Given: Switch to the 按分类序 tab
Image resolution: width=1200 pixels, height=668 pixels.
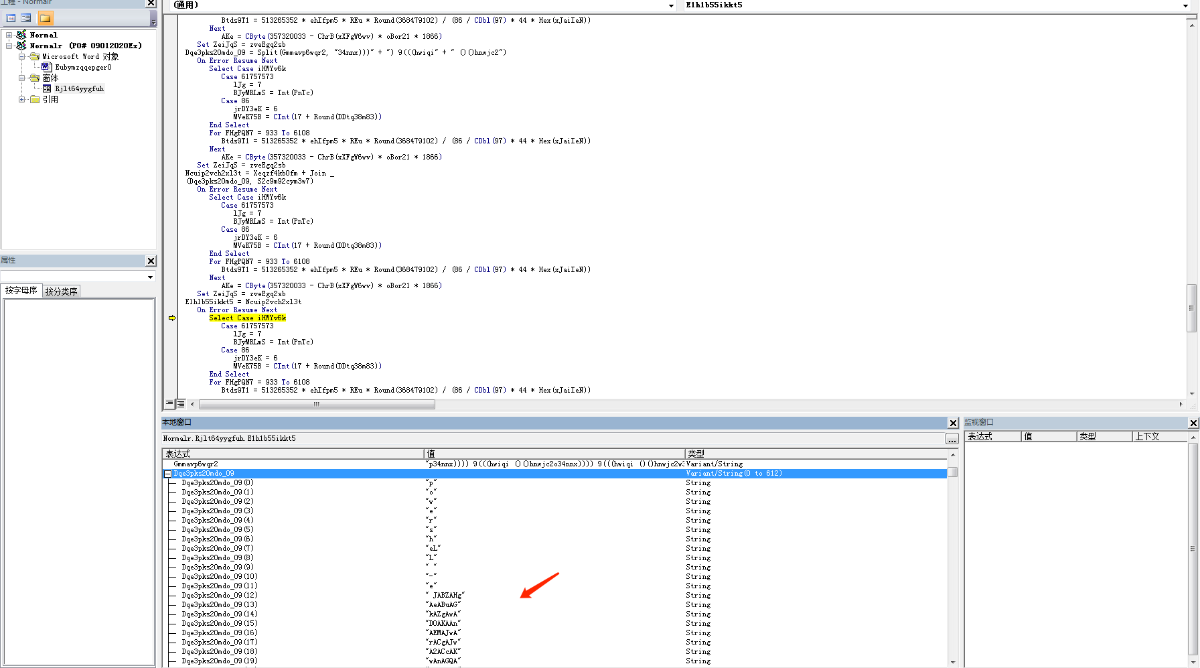Looking at the screenshot, I should coord(61,291).
